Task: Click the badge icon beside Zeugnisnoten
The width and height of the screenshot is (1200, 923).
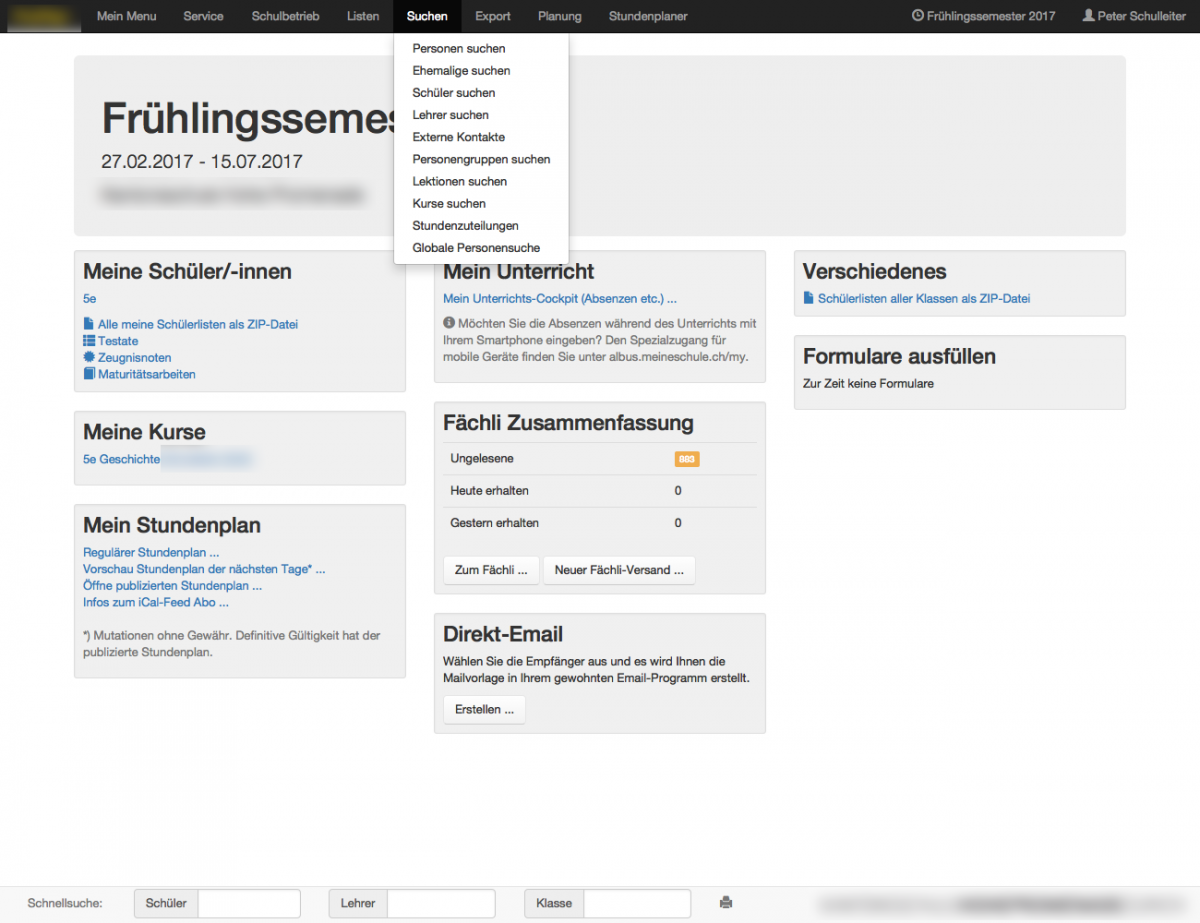Action: (89, 357)
